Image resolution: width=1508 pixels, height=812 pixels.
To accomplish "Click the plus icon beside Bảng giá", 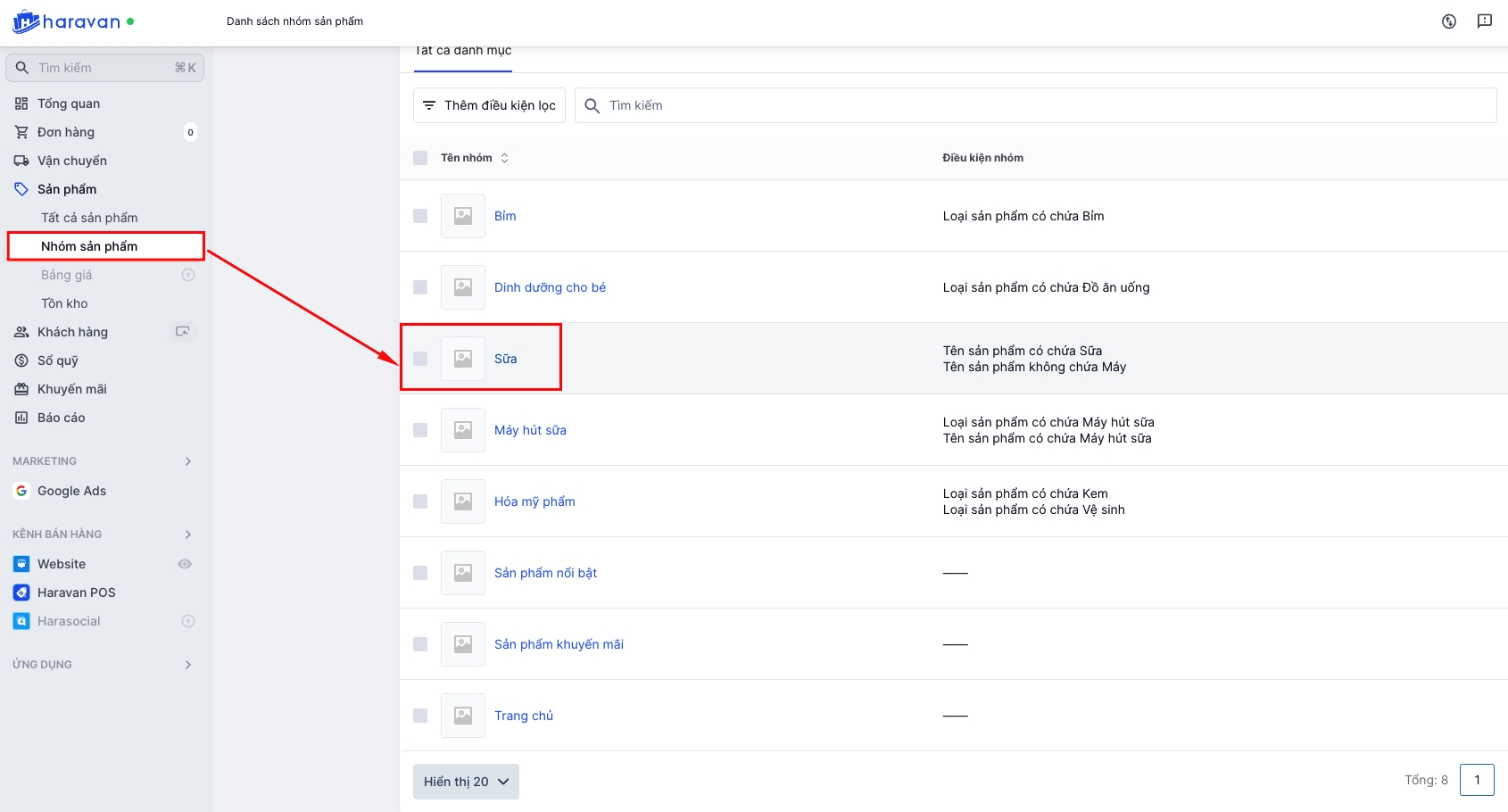I will pos(188,275).
